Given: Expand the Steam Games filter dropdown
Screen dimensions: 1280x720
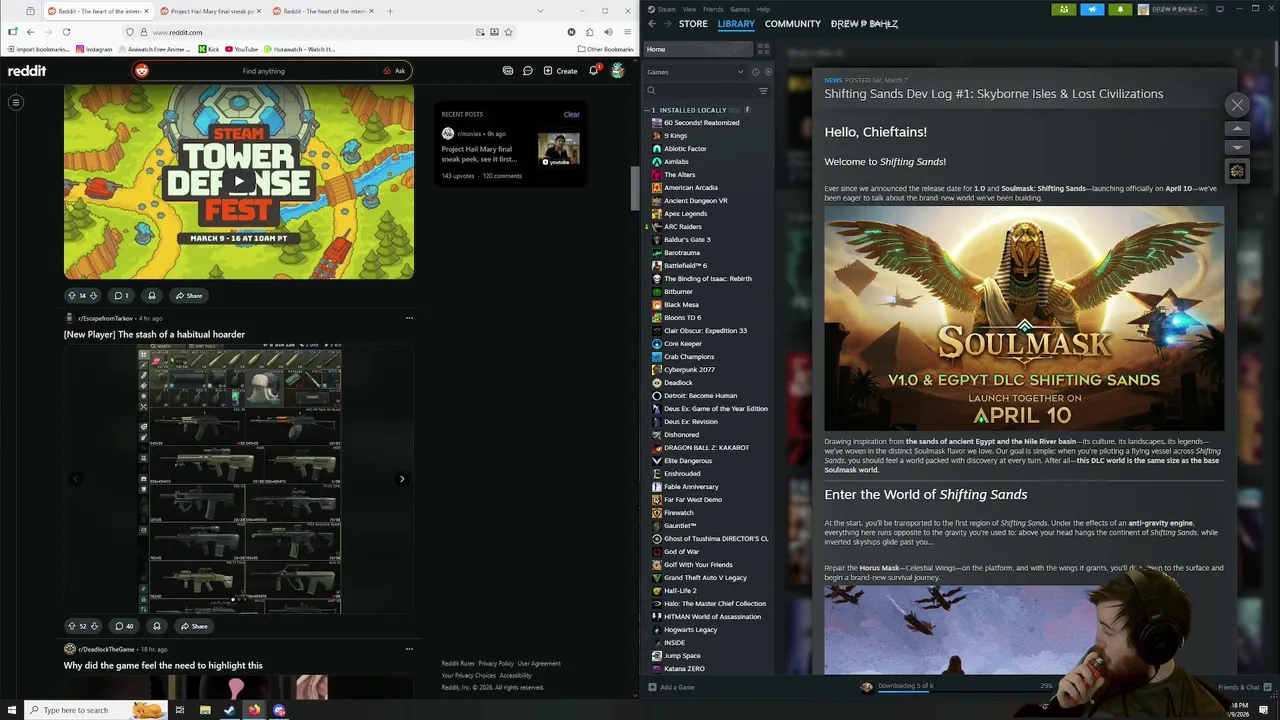Looking at the screenshot, I should coord(741,72).
